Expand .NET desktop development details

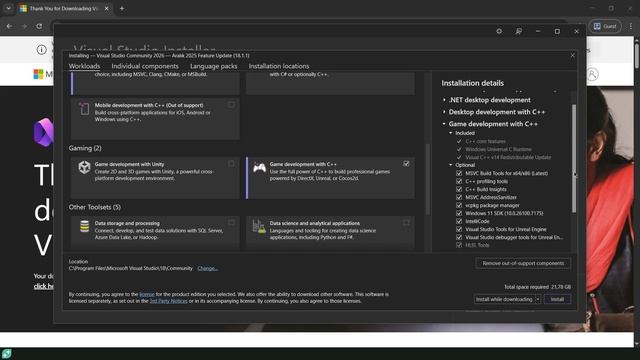click(444, 100)
